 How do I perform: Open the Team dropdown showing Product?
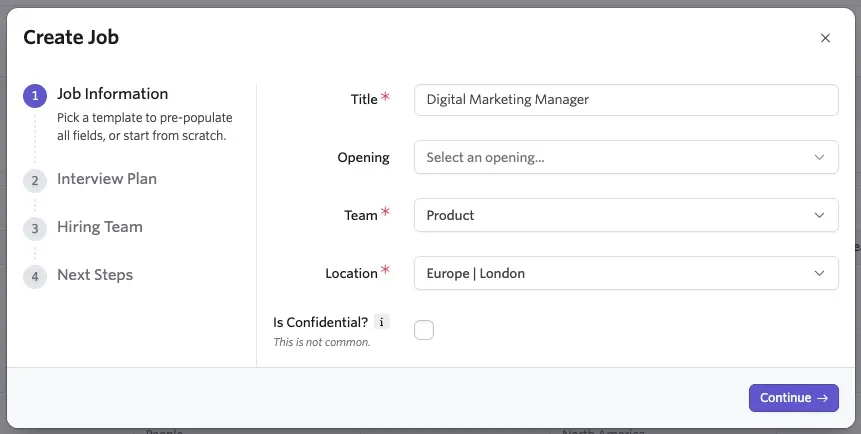pyautogui.click(x=626, y=215)
